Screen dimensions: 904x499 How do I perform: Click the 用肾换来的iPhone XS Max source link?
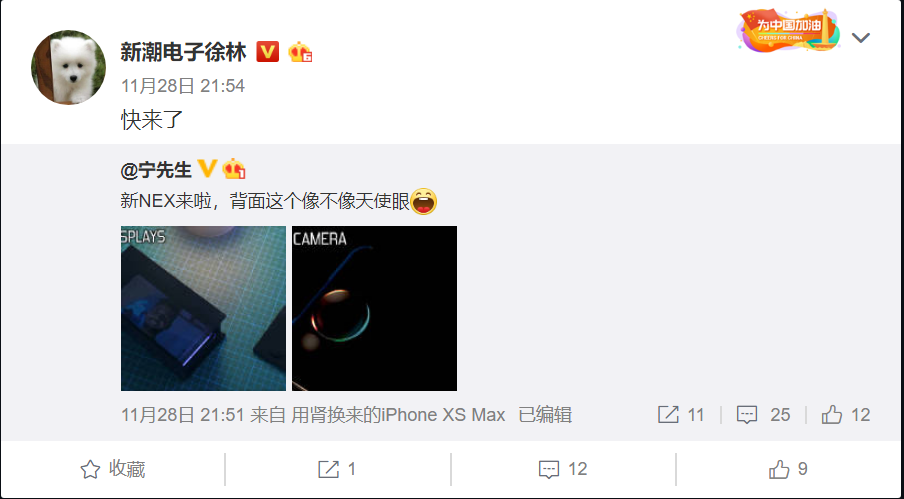pos(398,415)
